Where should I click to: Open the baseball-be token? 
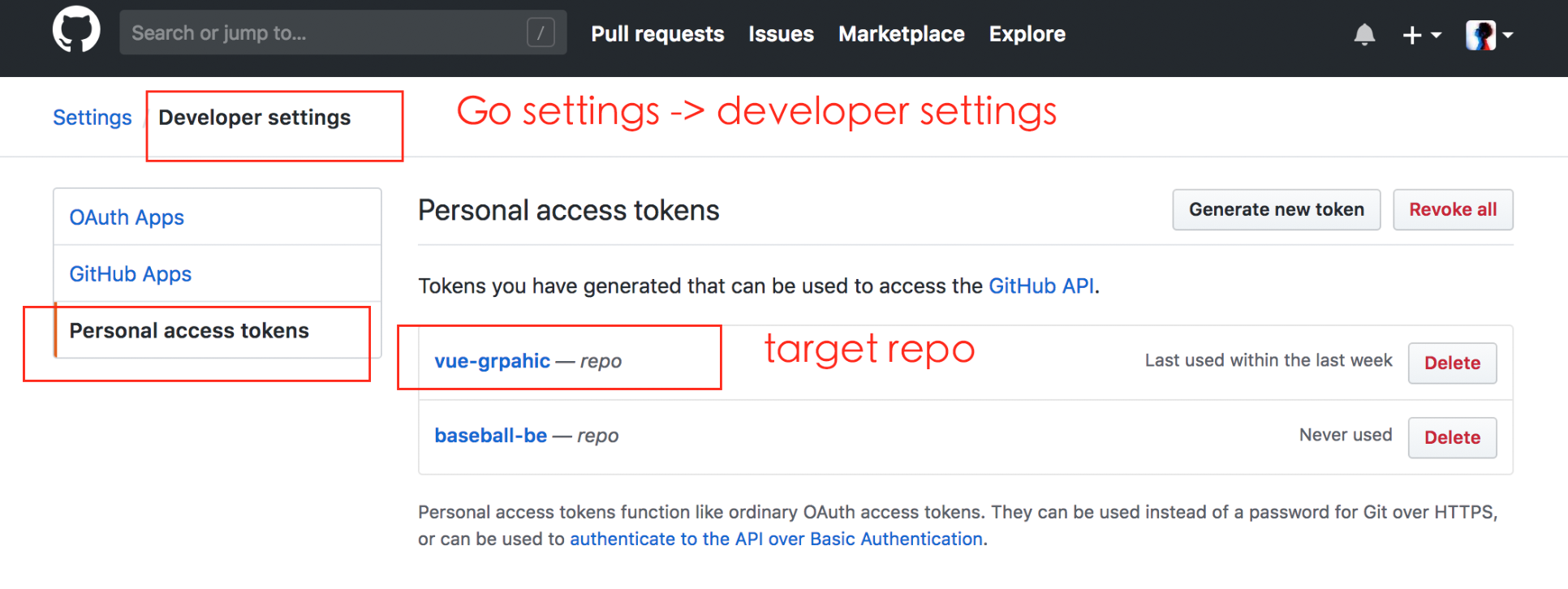(x=490, y=436)
